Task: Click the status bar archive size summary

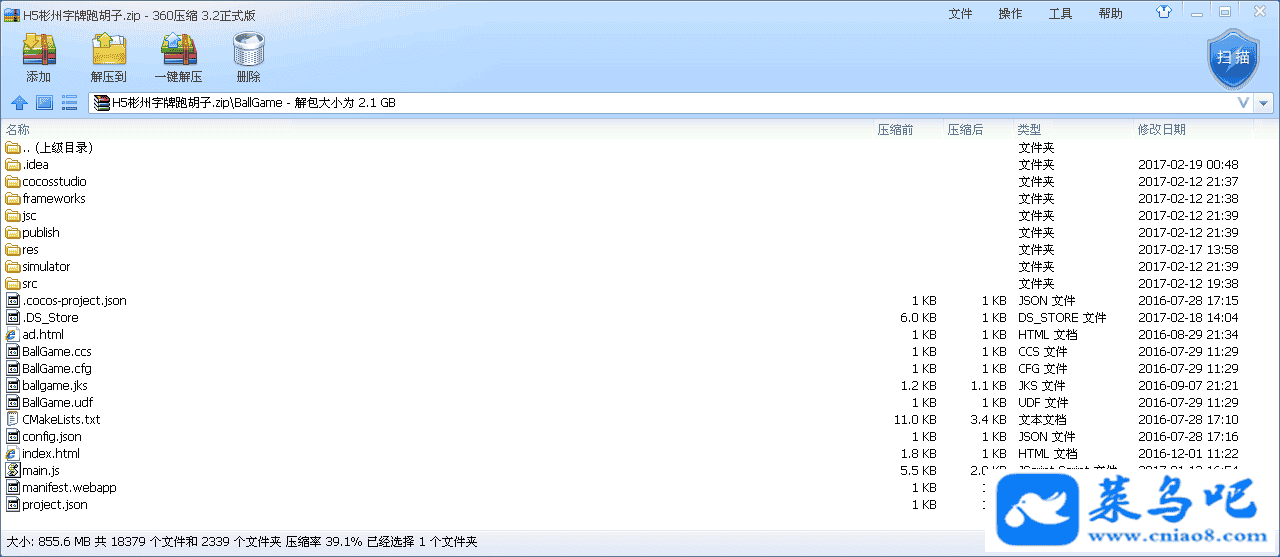Action: [241, 542]
